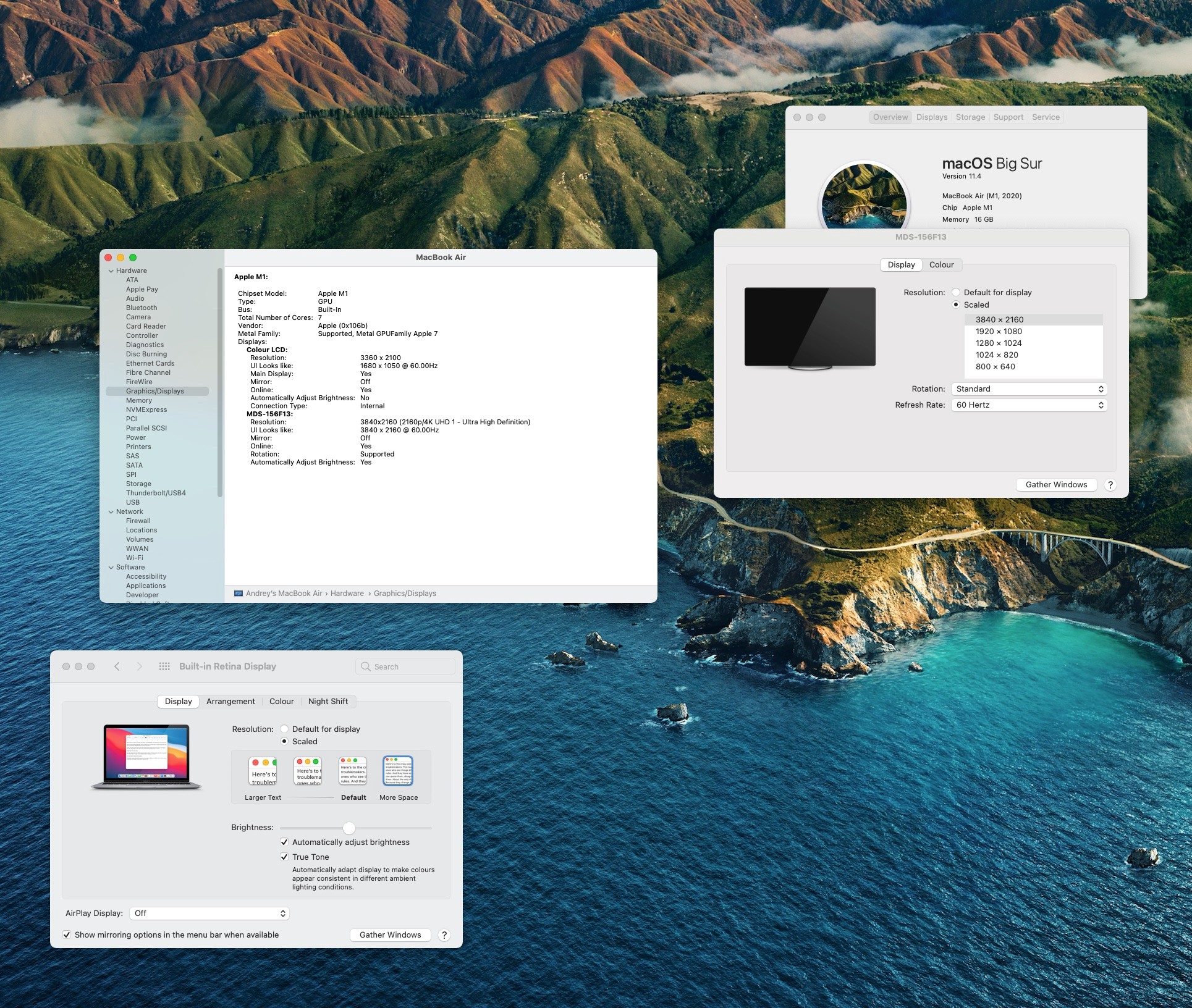Click the external monitor image in MDS-156F13 window
The width and height of the screenshot is (1192, 1008).
coord(809,329)
